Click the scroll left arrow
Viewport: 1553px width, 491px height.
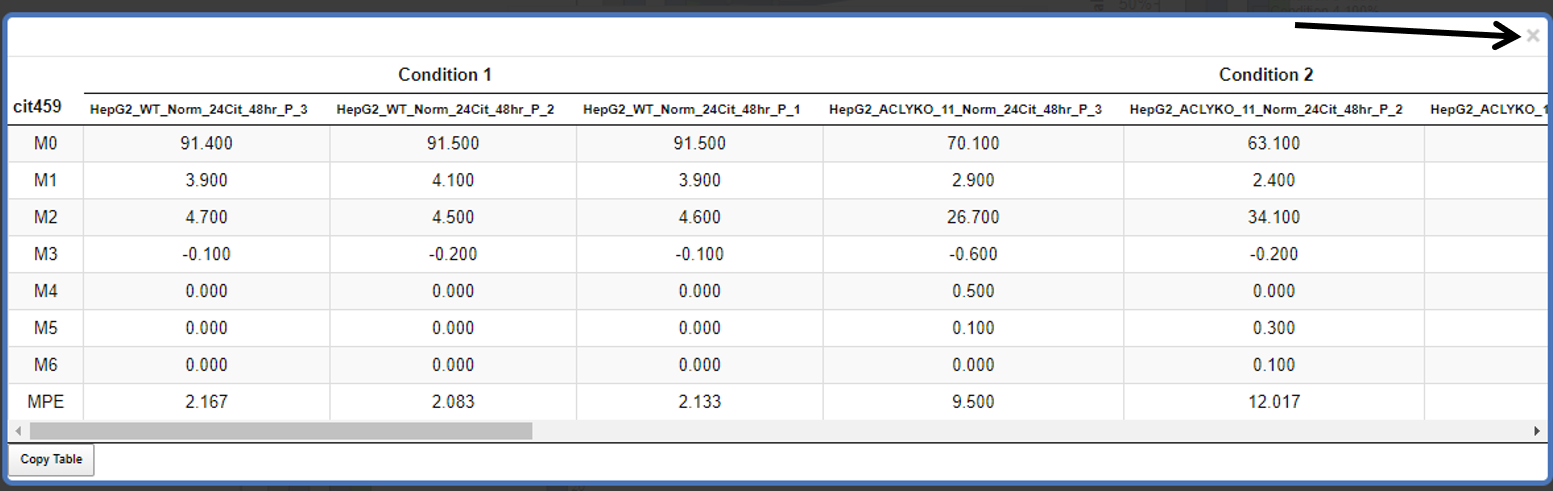click(x=16, y=431)
